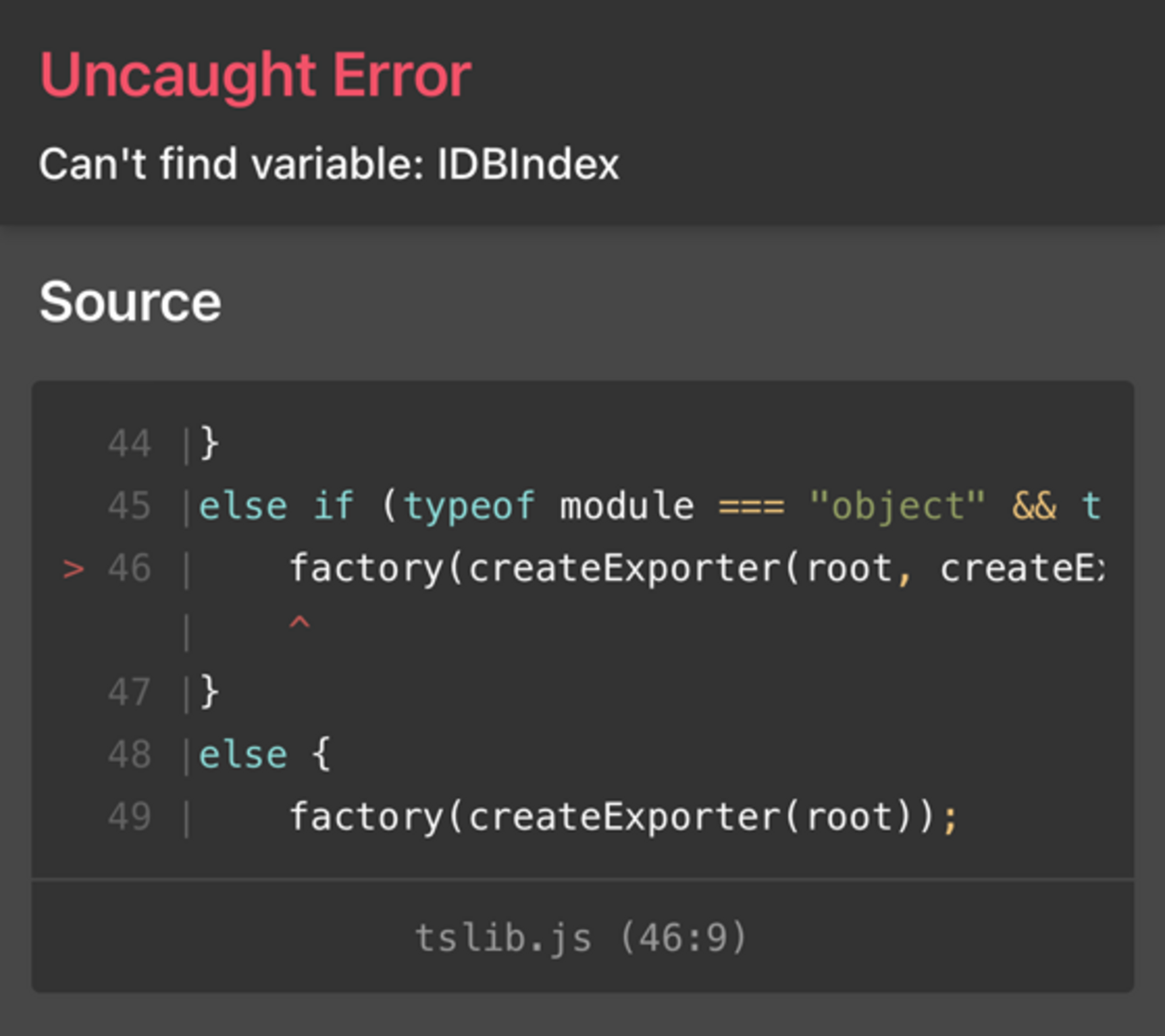The image size is (1165, 1036).
Task: Select the "Uncaught Error" title
Action: click(x=255, y=75)
